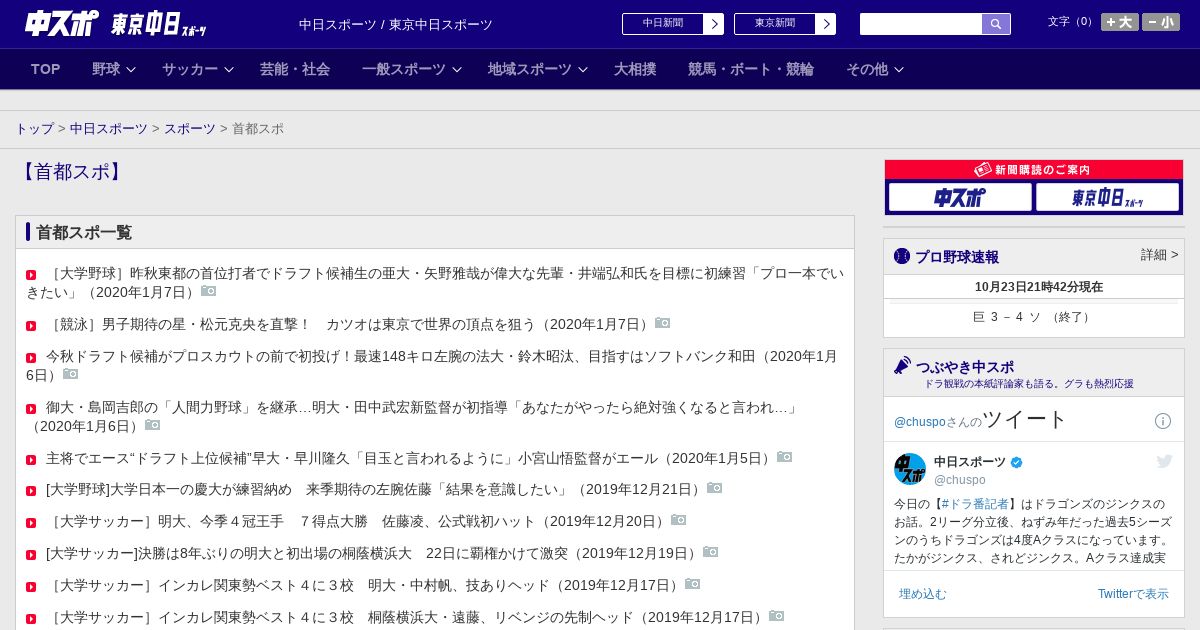This screenshot has height=630, width=1200.
Task: Click camera icon after 中村帆 article
Action: (692, 584)
